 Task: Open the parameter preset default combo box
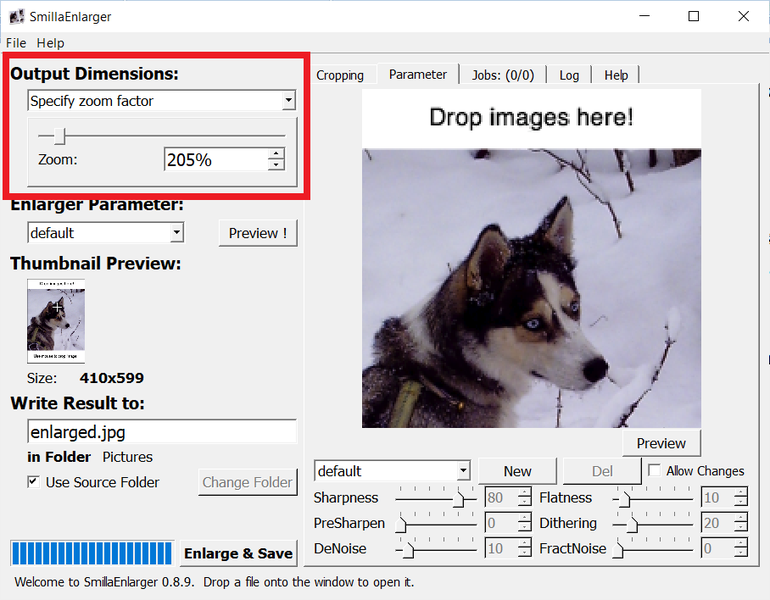point(392,471)
